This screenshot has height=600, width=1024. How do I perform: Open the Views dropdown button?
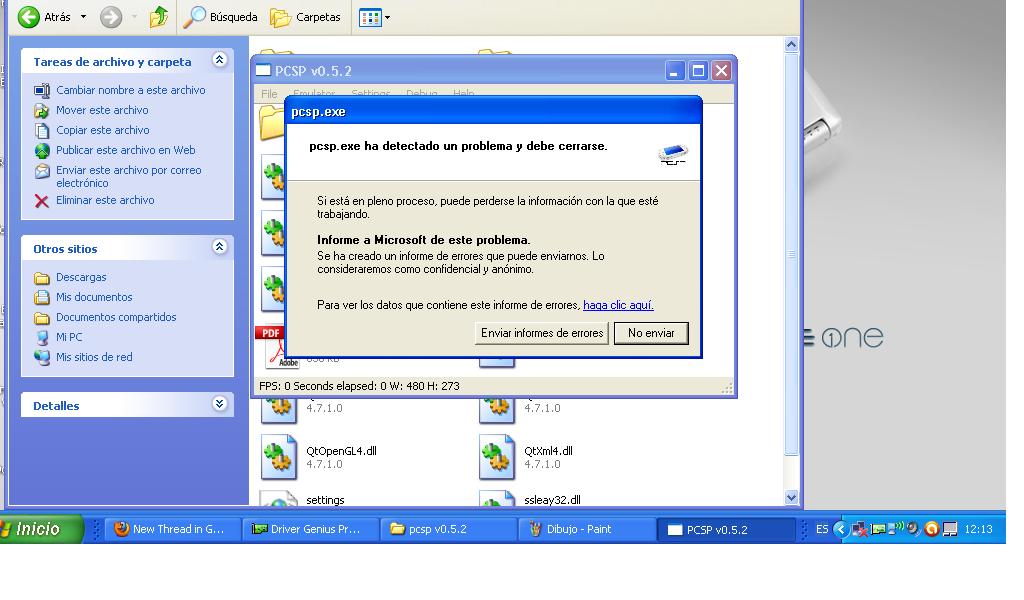[x=374, y=18]
